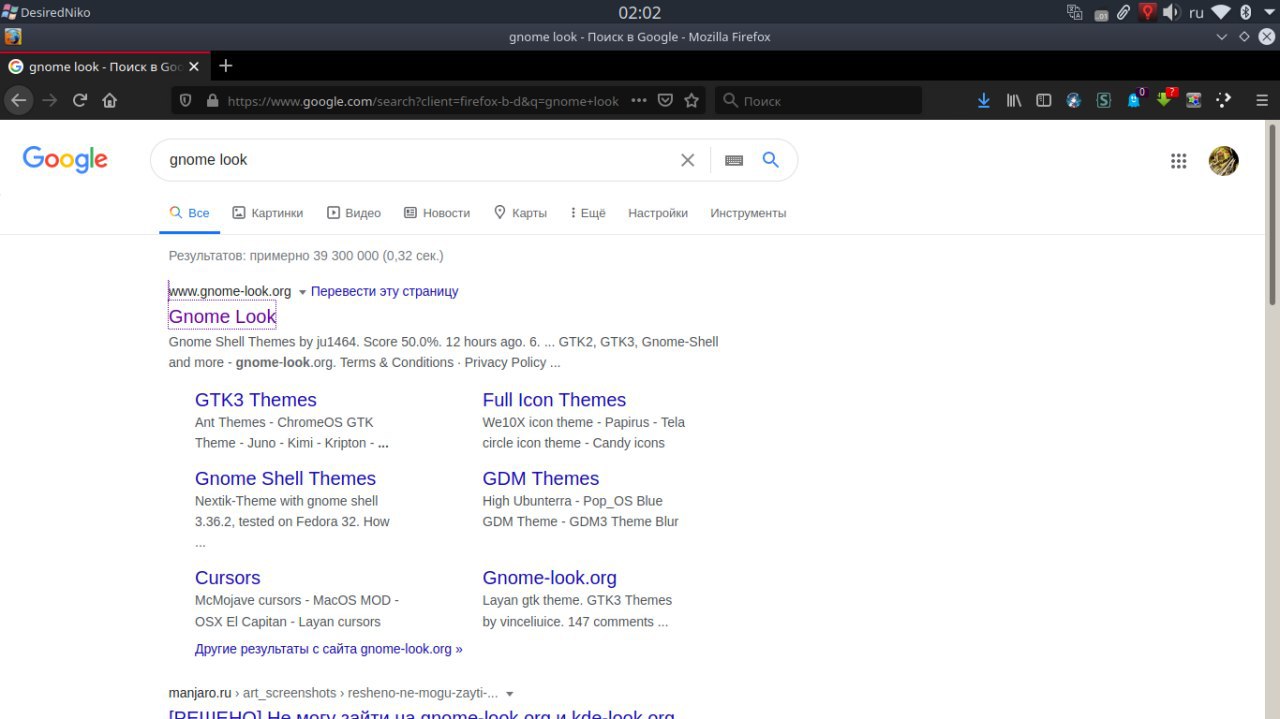Open the Firefox hamburger menu
The height and width of the screenshot is (719, 1280).
point(1262,100)
